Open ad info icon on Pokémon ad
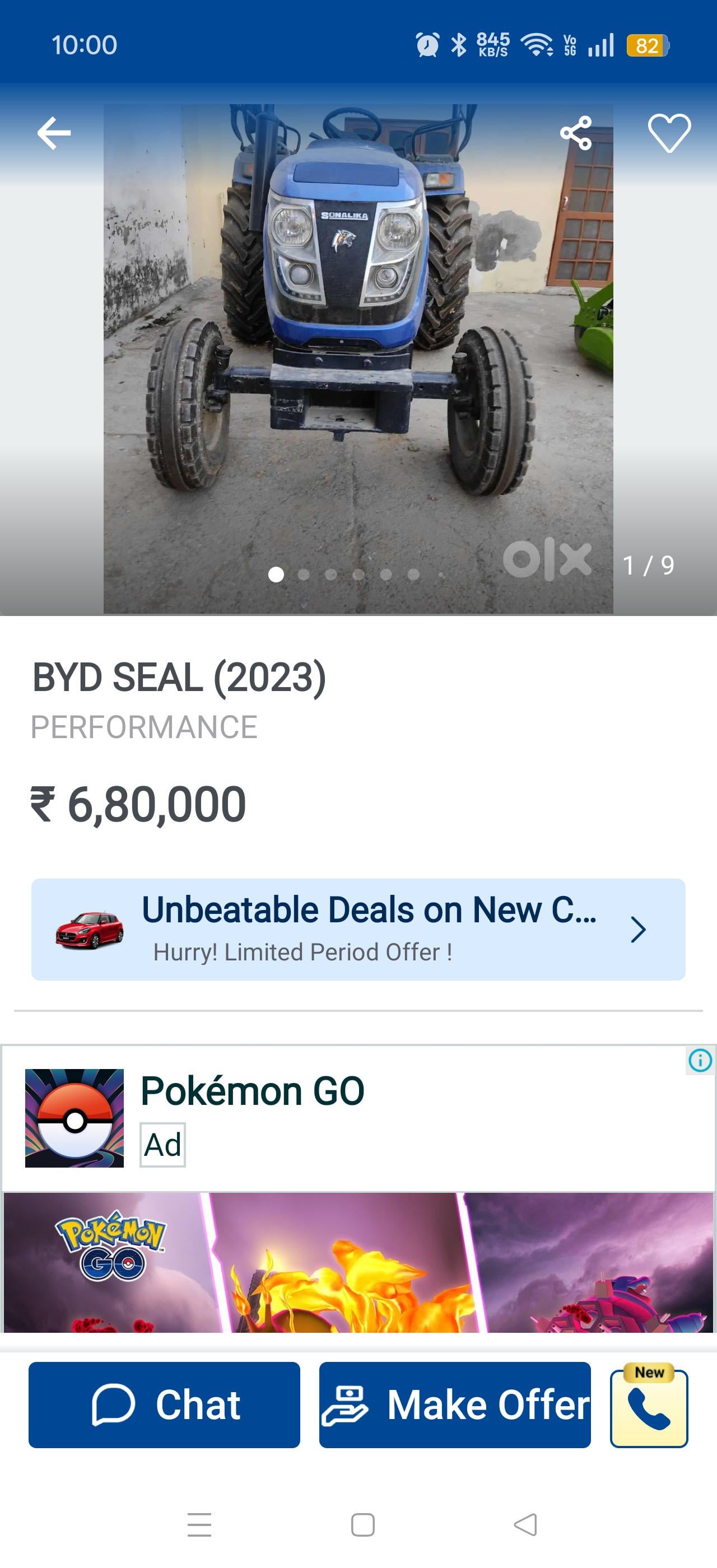 700,1060
